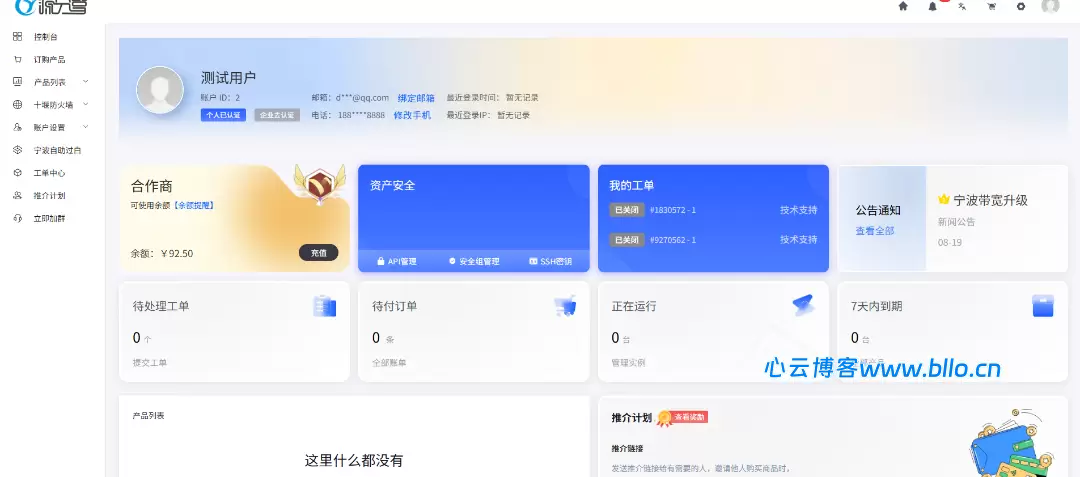The image size is (1080, 477).
Task: Click the 08-19 announcement date
Action: click(x=950, y=242)
